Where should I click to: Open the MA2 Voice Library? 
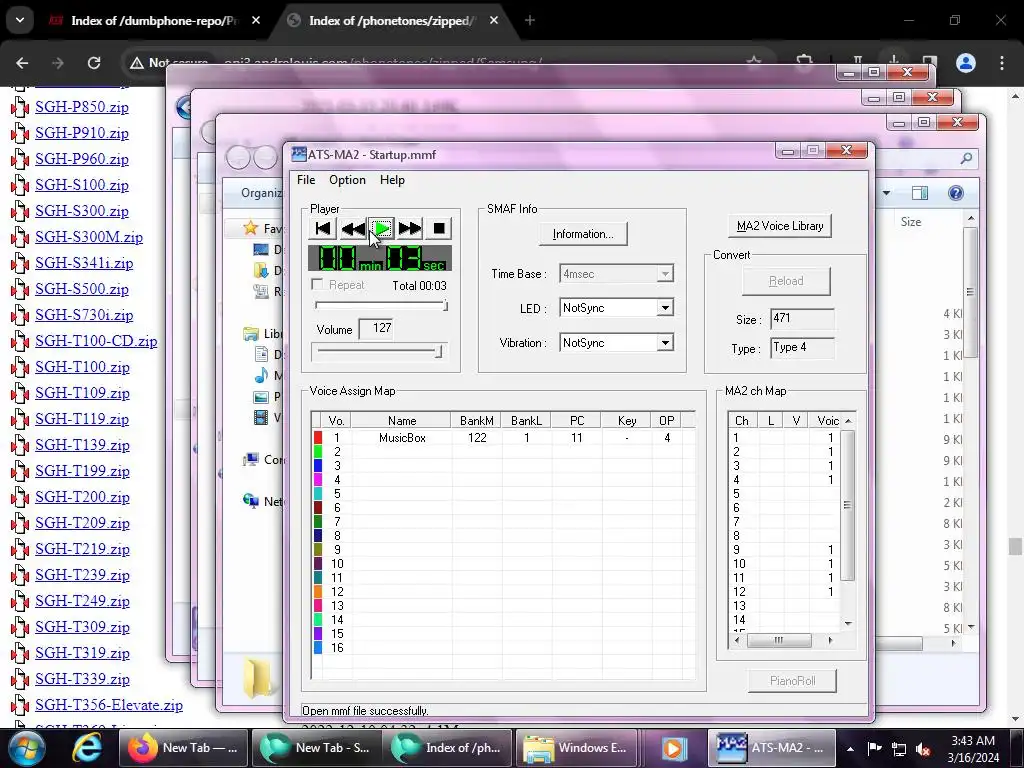(780, 226)
